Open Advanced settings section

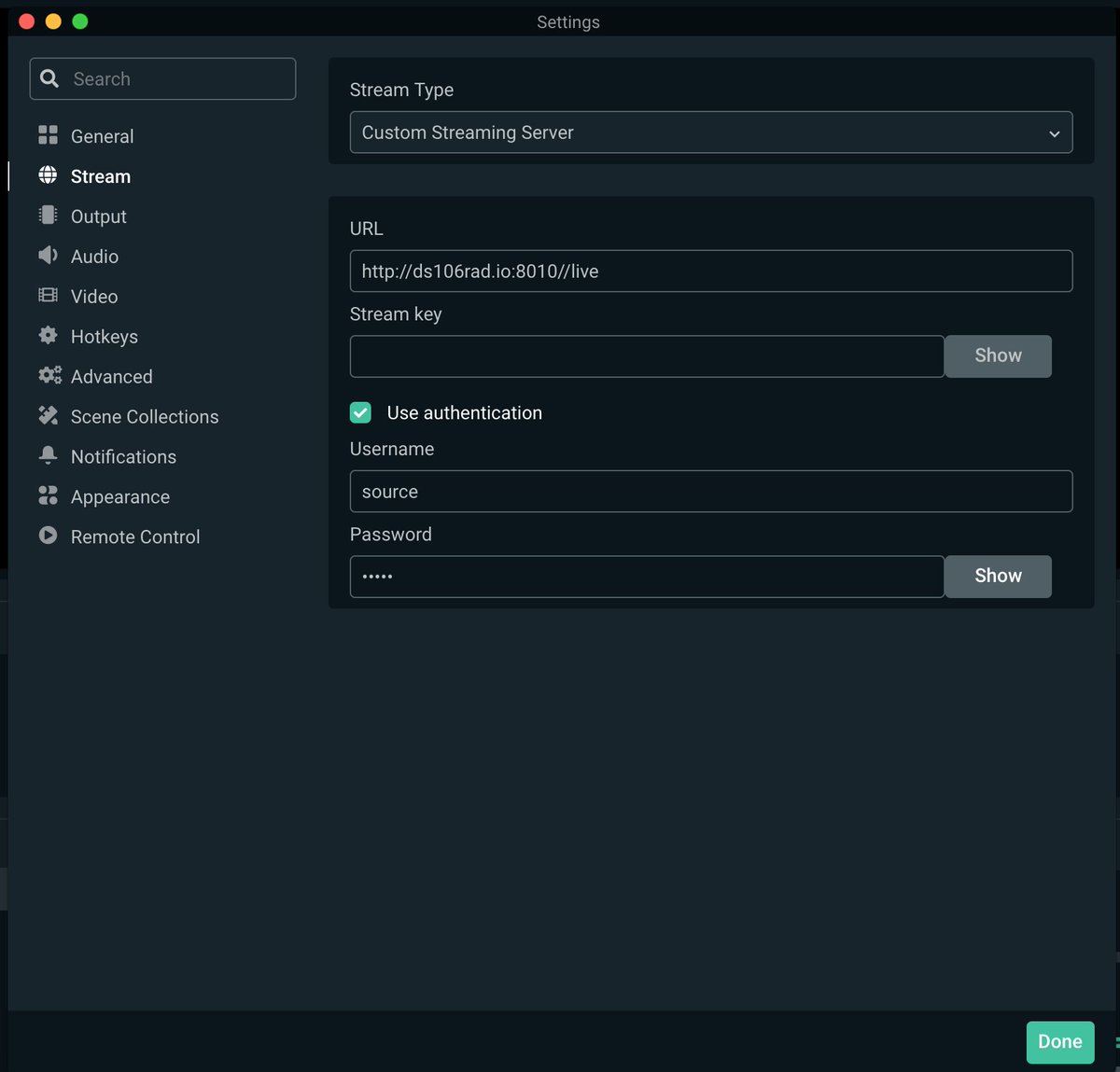(111, 377)
